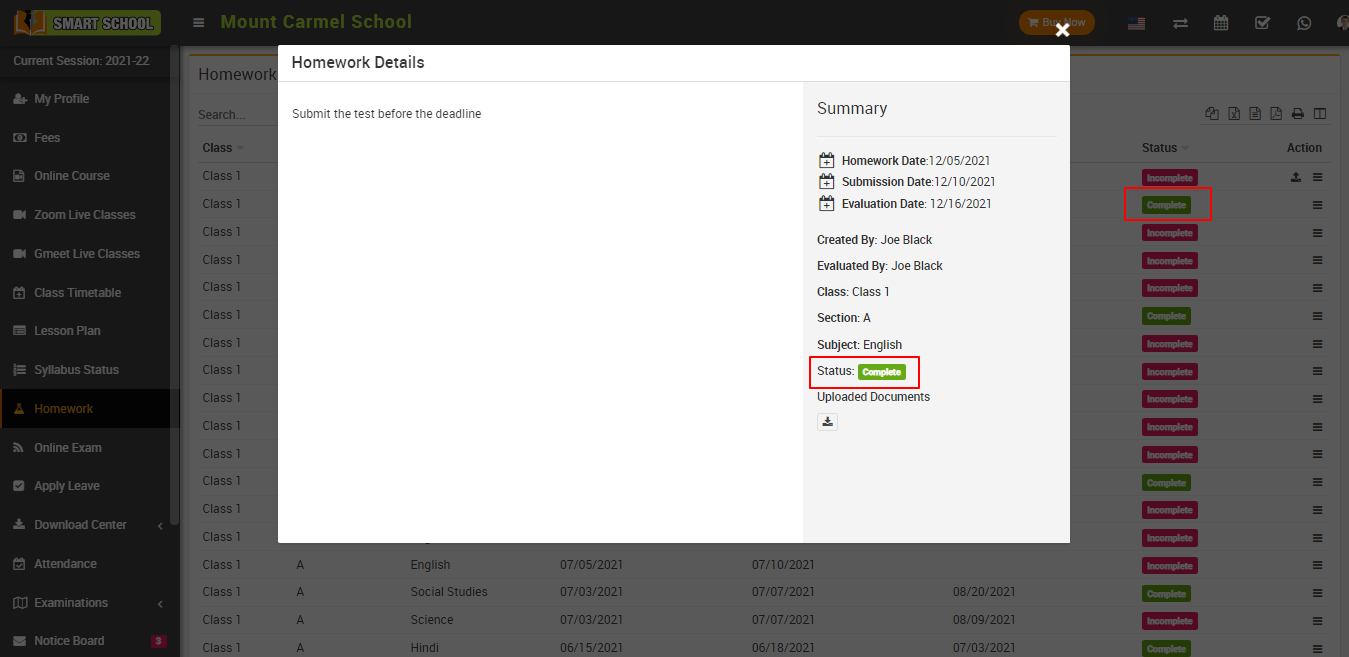Click the homework Search field
The image size is (1349, 657).
tap(235, 115)
